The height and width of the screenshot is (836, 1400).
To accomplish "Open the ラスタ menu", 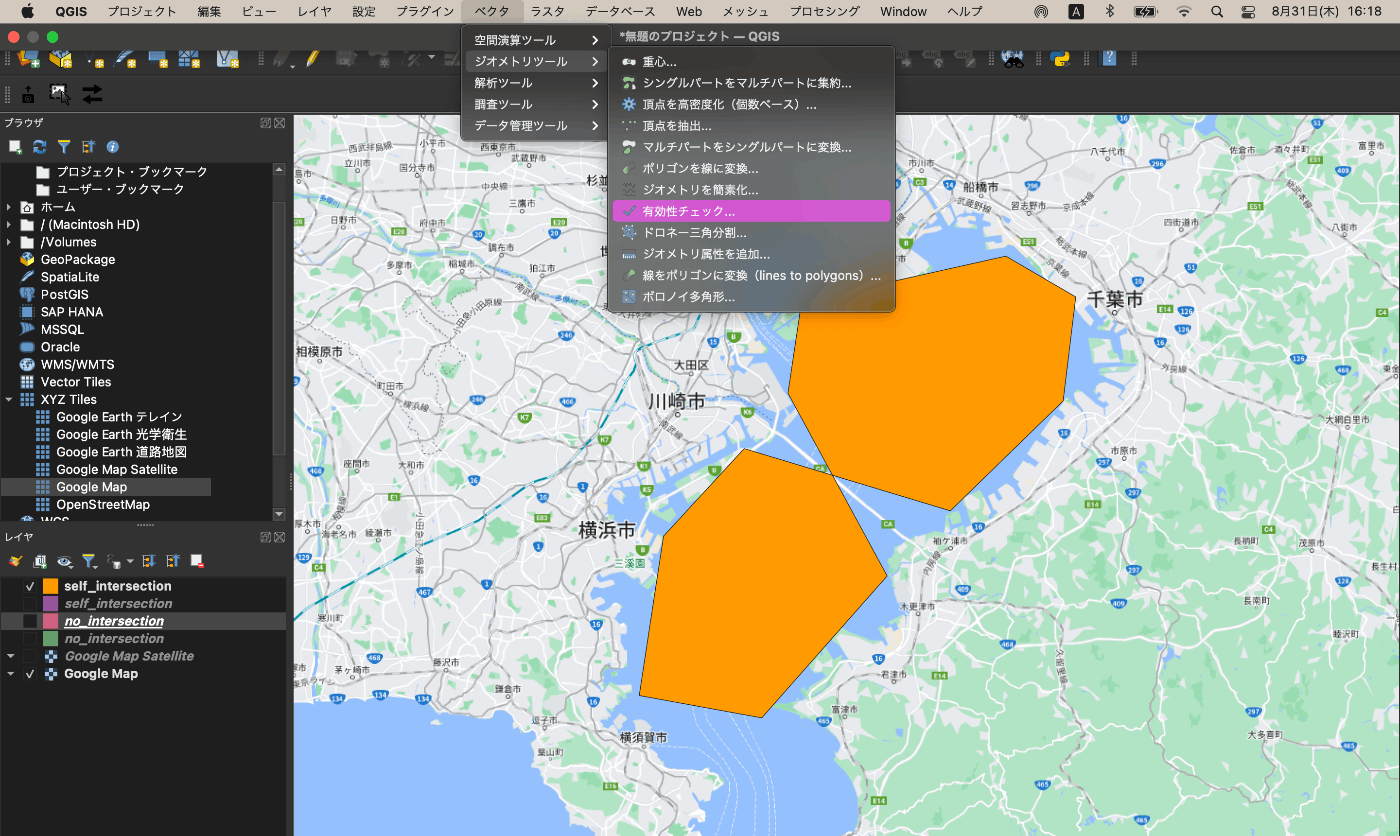I will click(547, 11).
